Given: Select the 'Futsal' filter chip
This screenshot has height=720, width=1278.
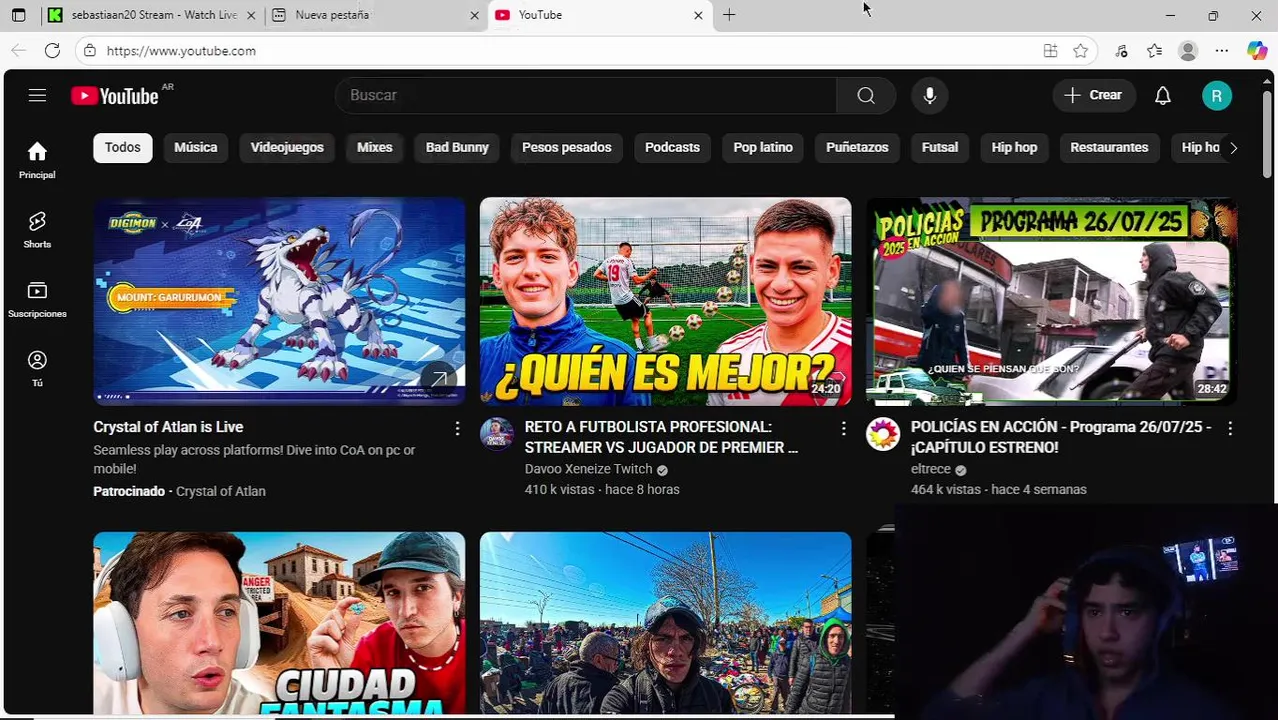Looking at the screenshot, I should coord(940,147).
